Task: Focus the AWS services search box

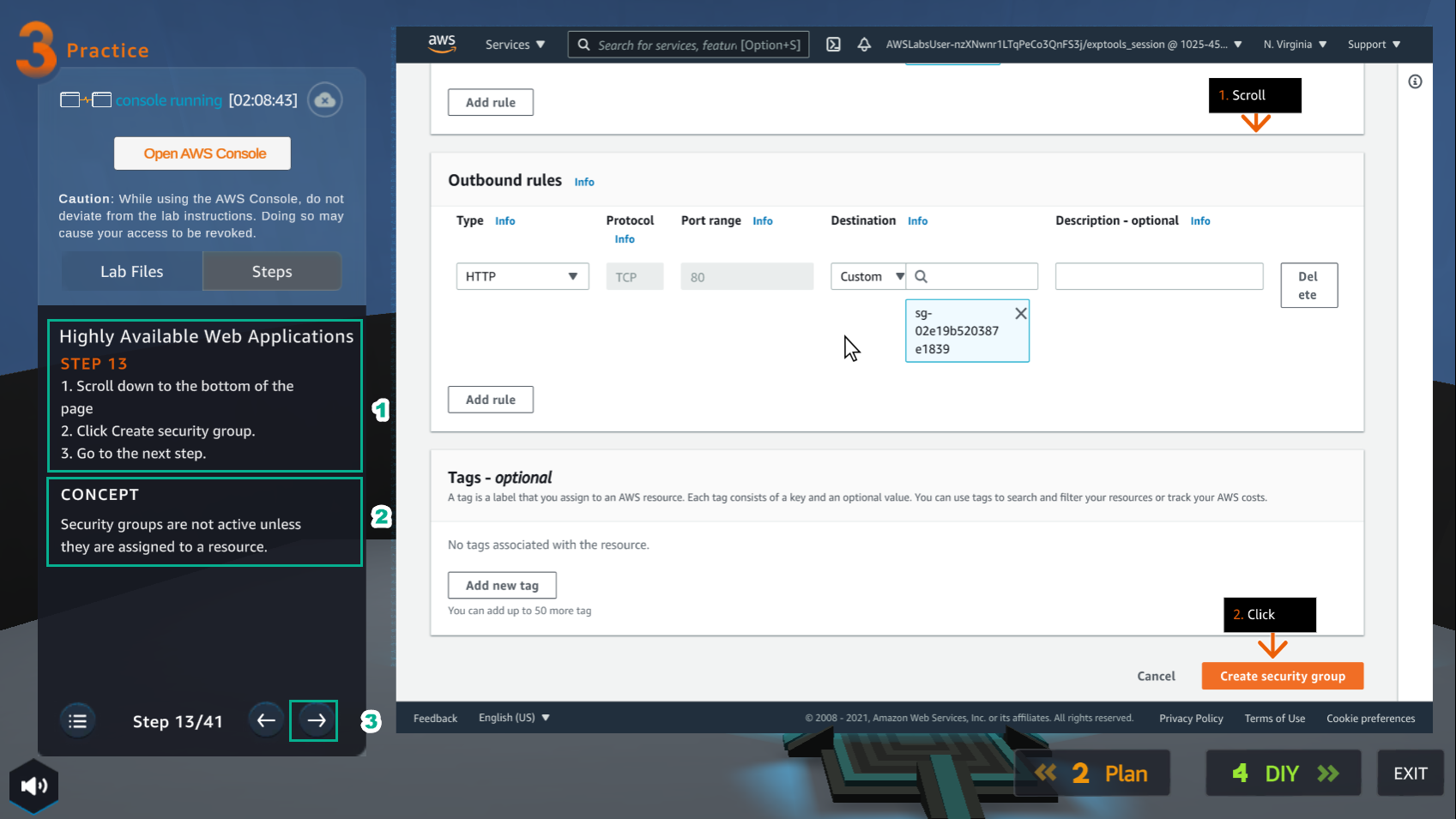Action: tap(688, 45)
